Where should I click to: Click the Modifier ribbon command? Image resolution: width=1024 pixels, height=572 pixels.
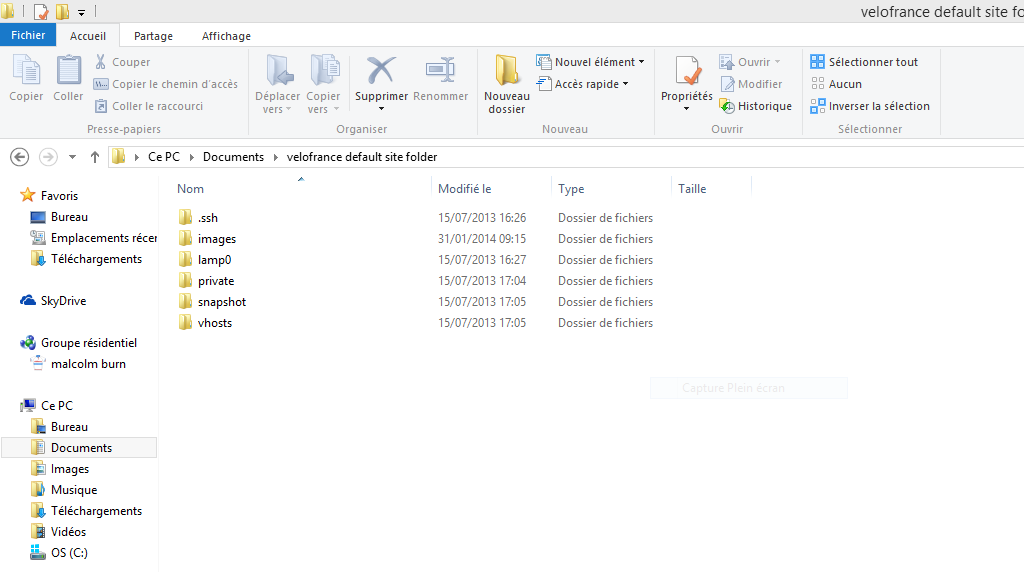click(751, 84)
